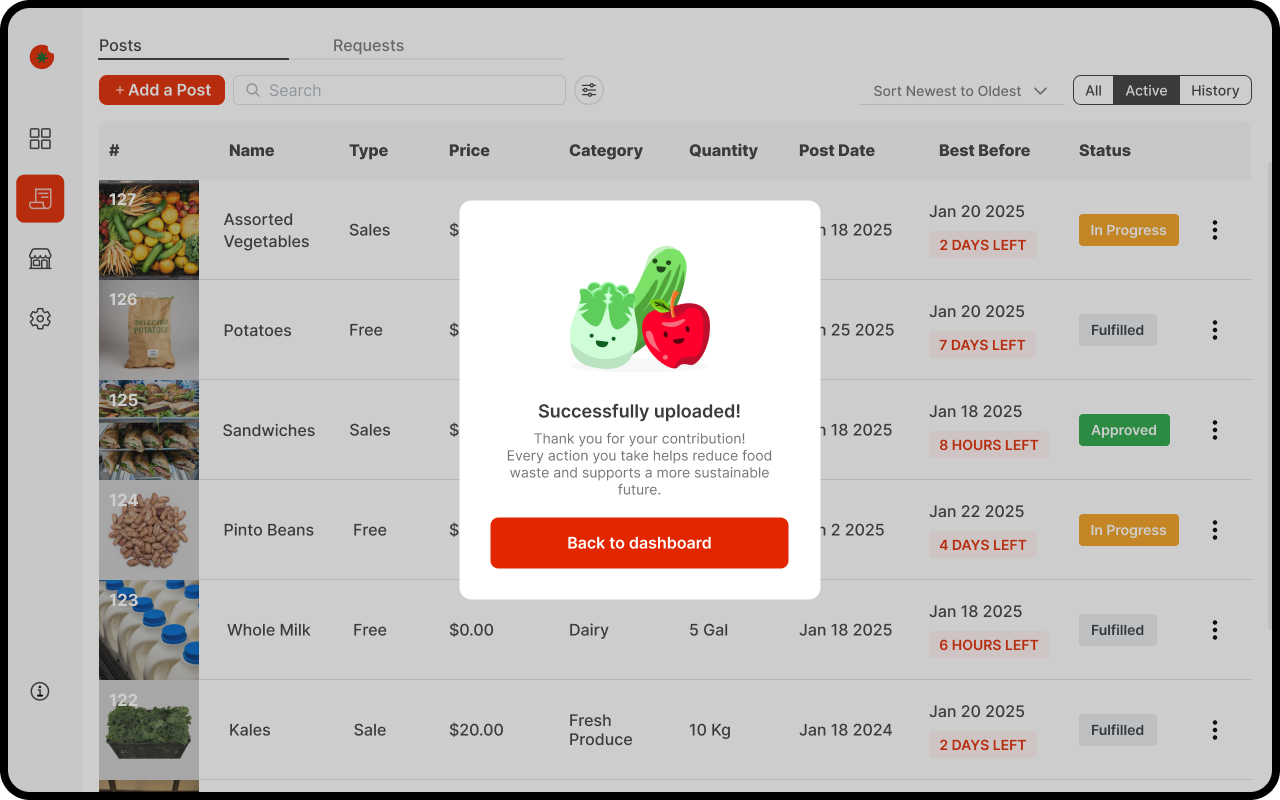Open the dashboard grid icon in sidebar
Image resolution: width=1280 pixels, height=800 pixels.
[40, 139]
